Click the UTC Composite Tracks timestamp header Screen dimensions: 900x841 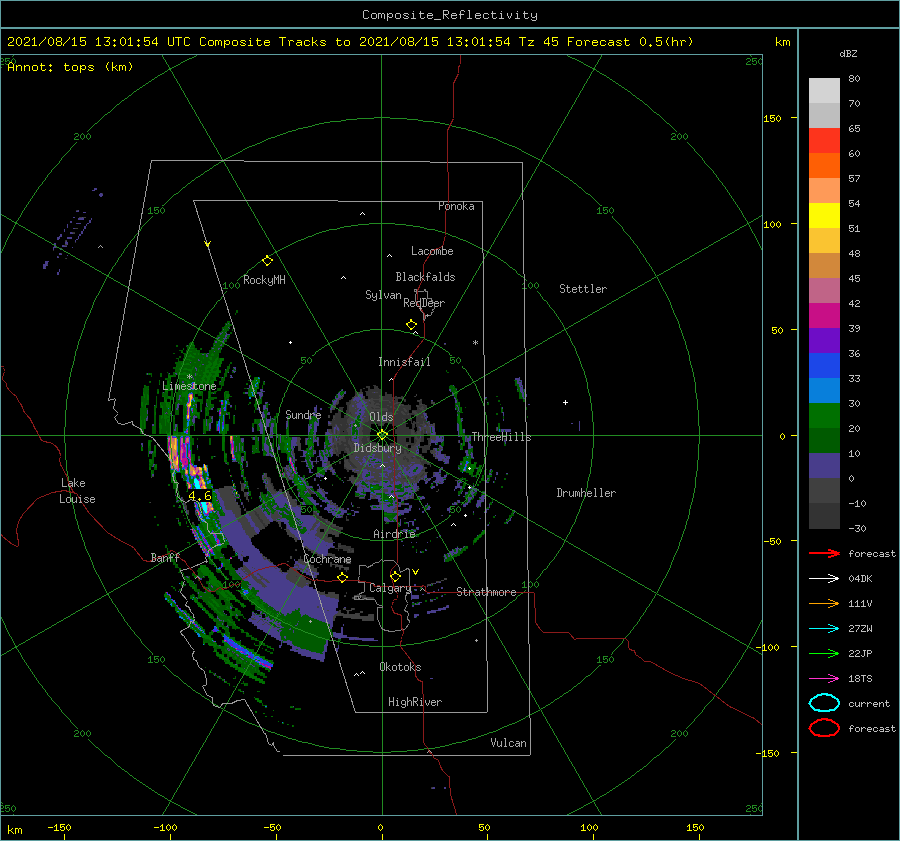click(x=350, y=42)
